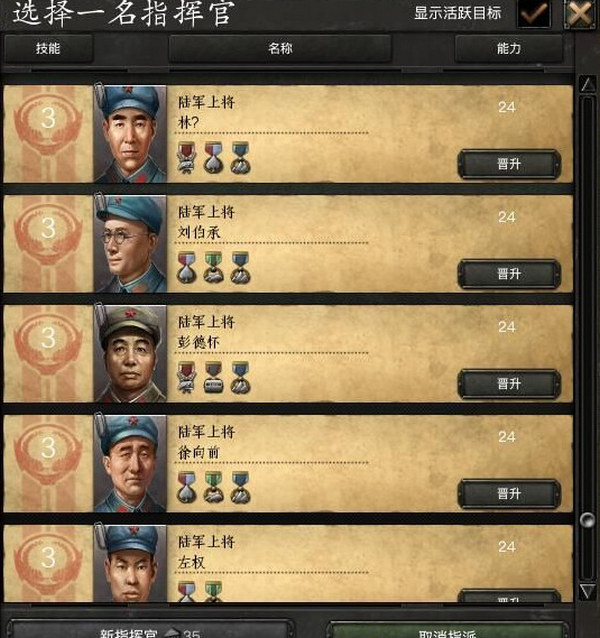Toggle 显示活跃目标 checkbox

pos(533,13)
